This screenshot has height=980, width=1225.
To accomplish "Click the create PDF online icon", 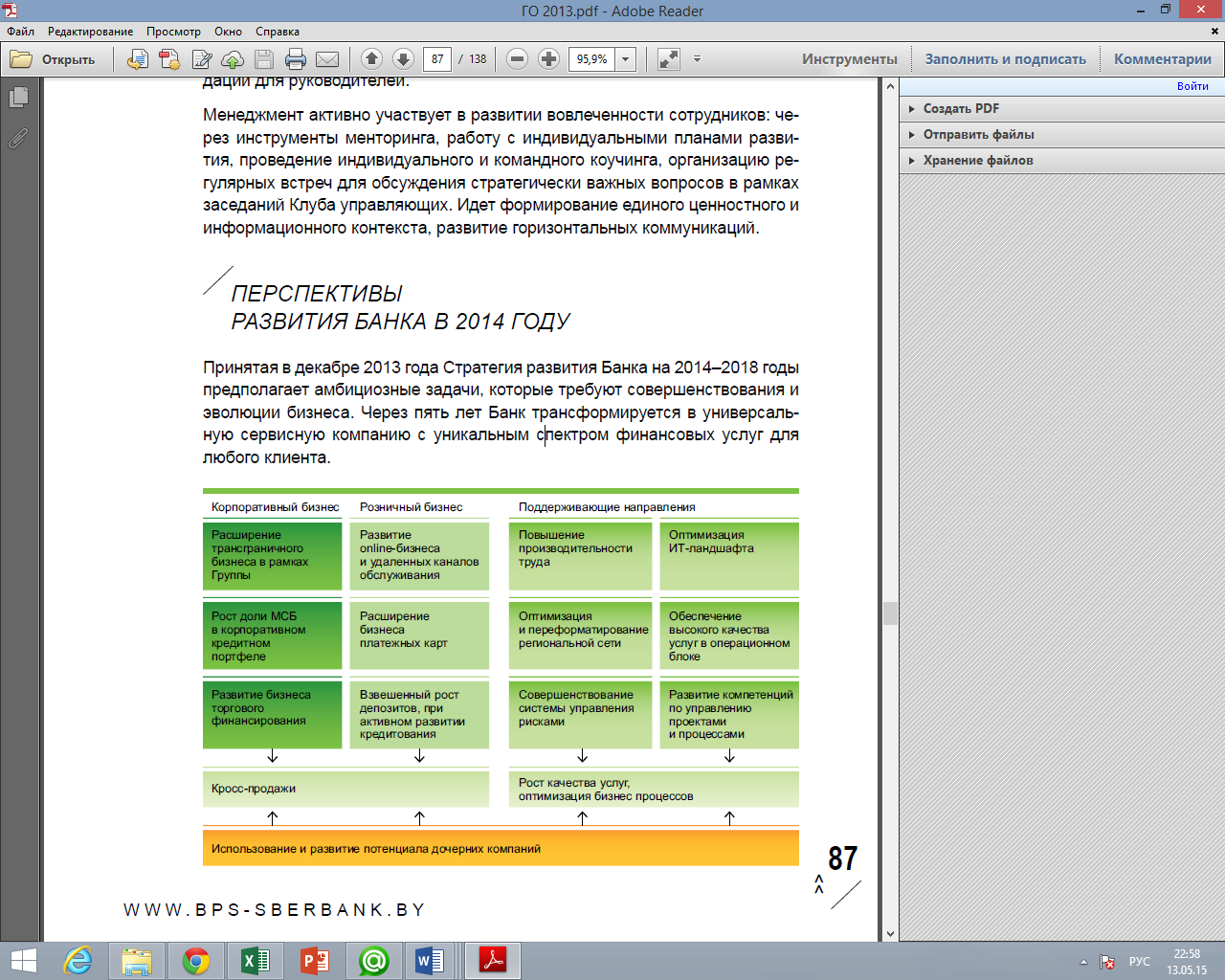I will pos(169,59).
